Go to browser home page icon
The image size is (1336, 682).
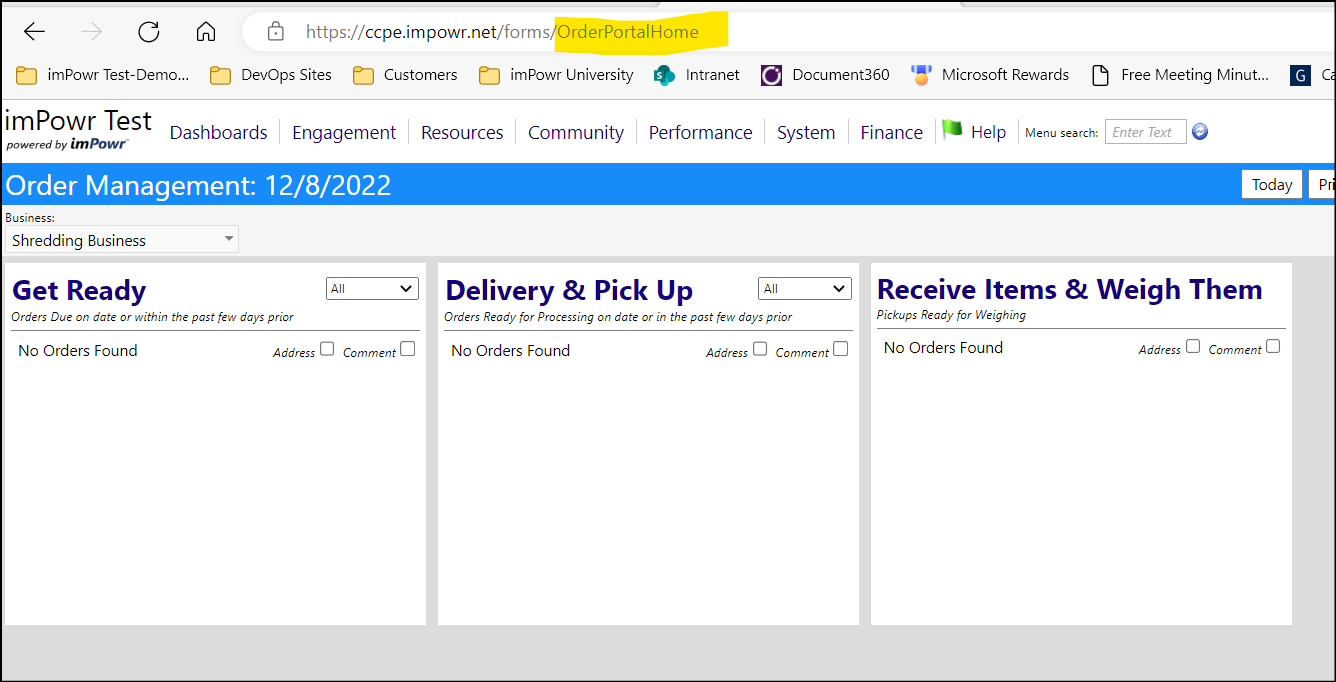[x=206, y=32]
